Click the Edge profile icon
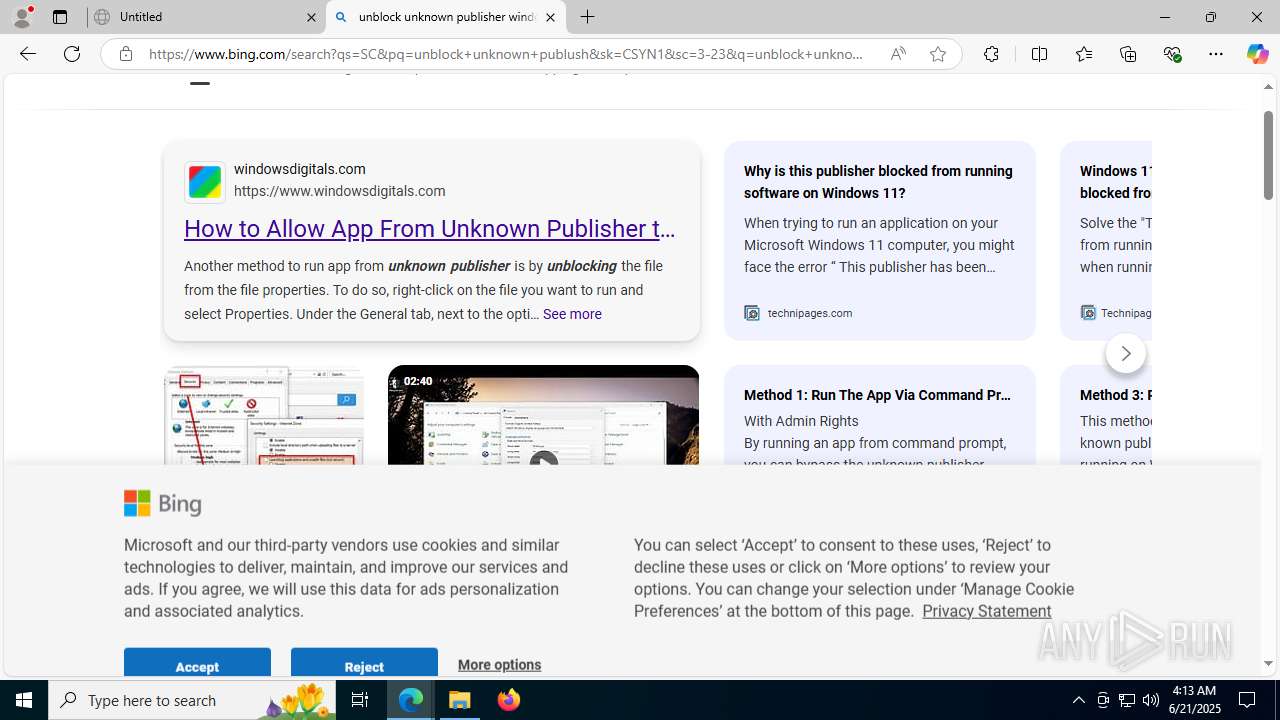1280x720 pixels. 22,17
